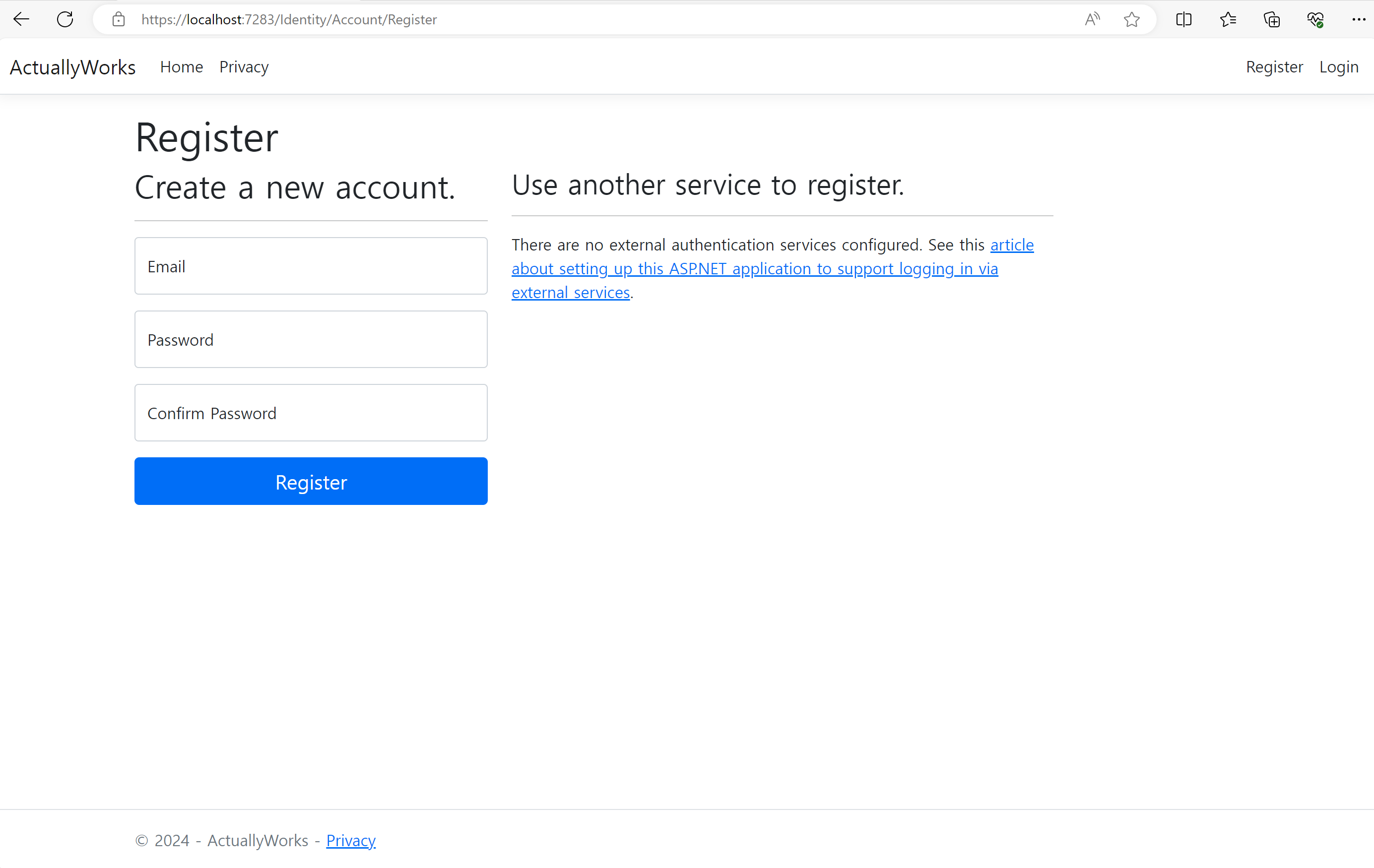Click Register link in top navbar

click(x=1274, y=67)
